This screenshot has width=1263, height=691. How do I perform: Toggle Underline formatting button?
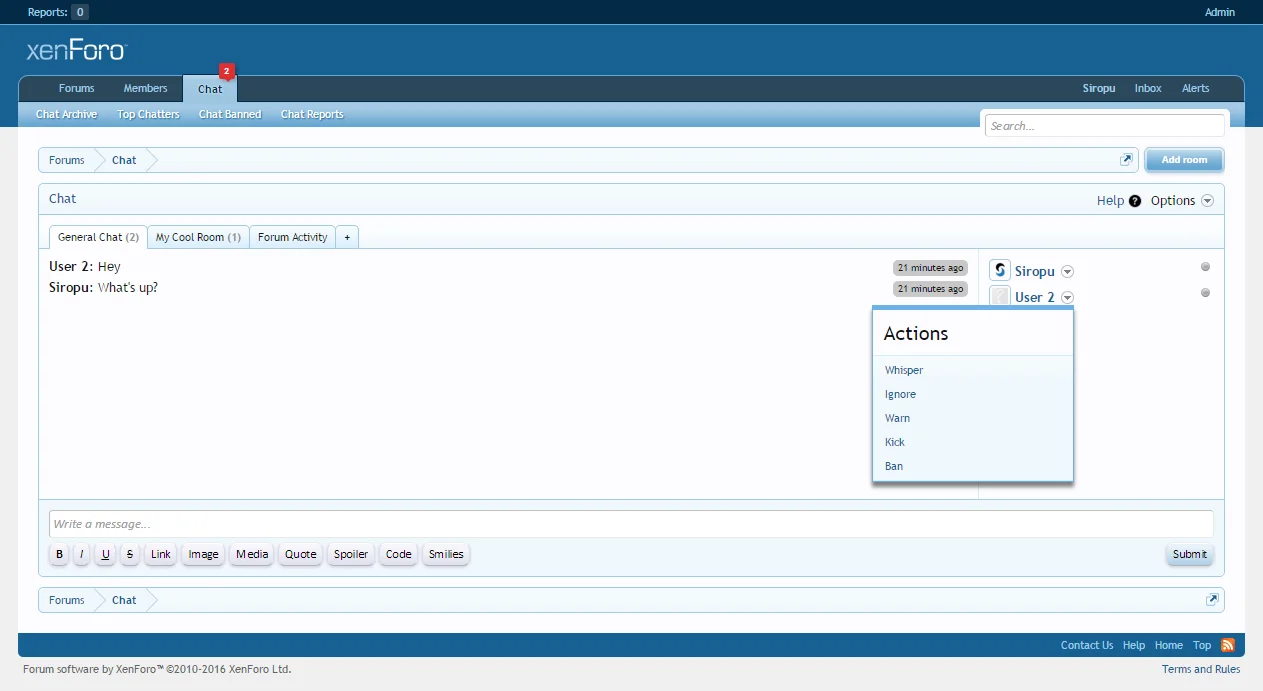click(106, 554)
